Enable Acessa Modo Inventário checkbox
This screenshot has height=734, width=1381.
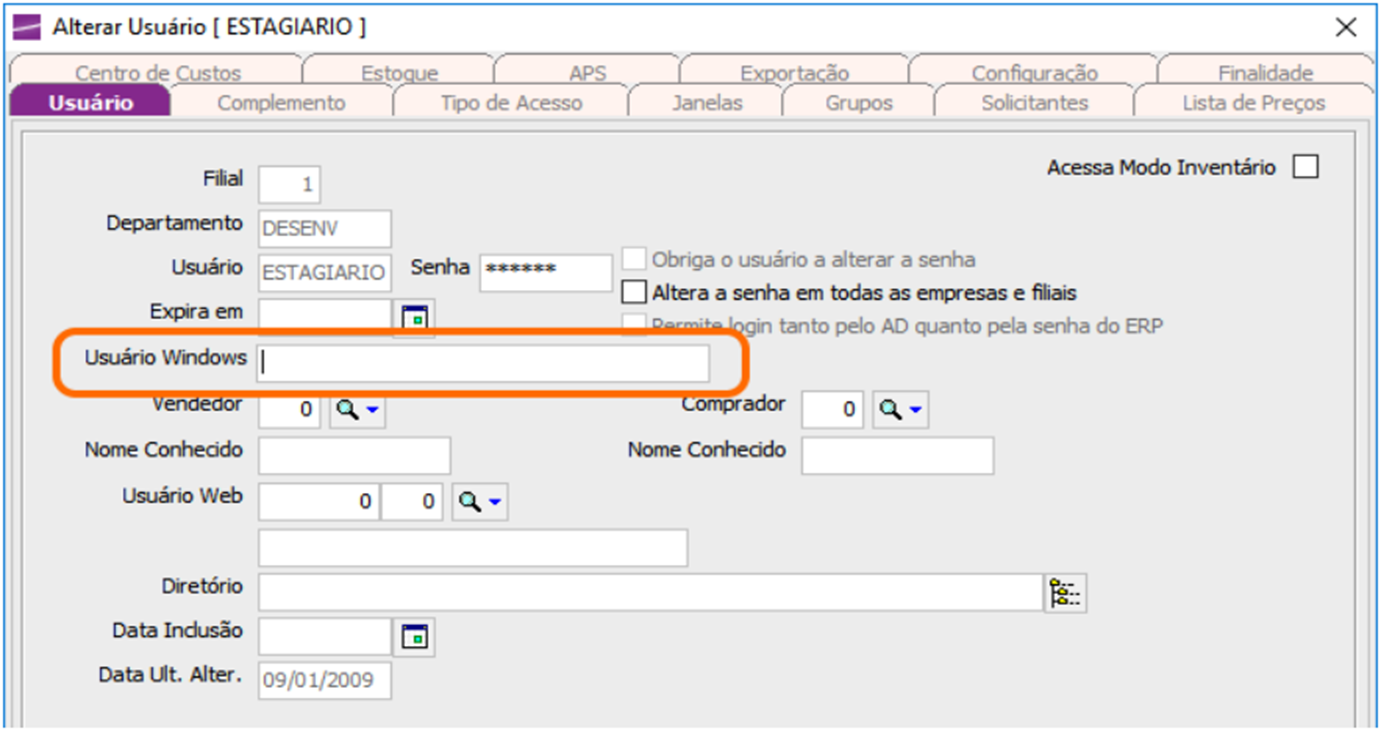tap(1305, 167)
